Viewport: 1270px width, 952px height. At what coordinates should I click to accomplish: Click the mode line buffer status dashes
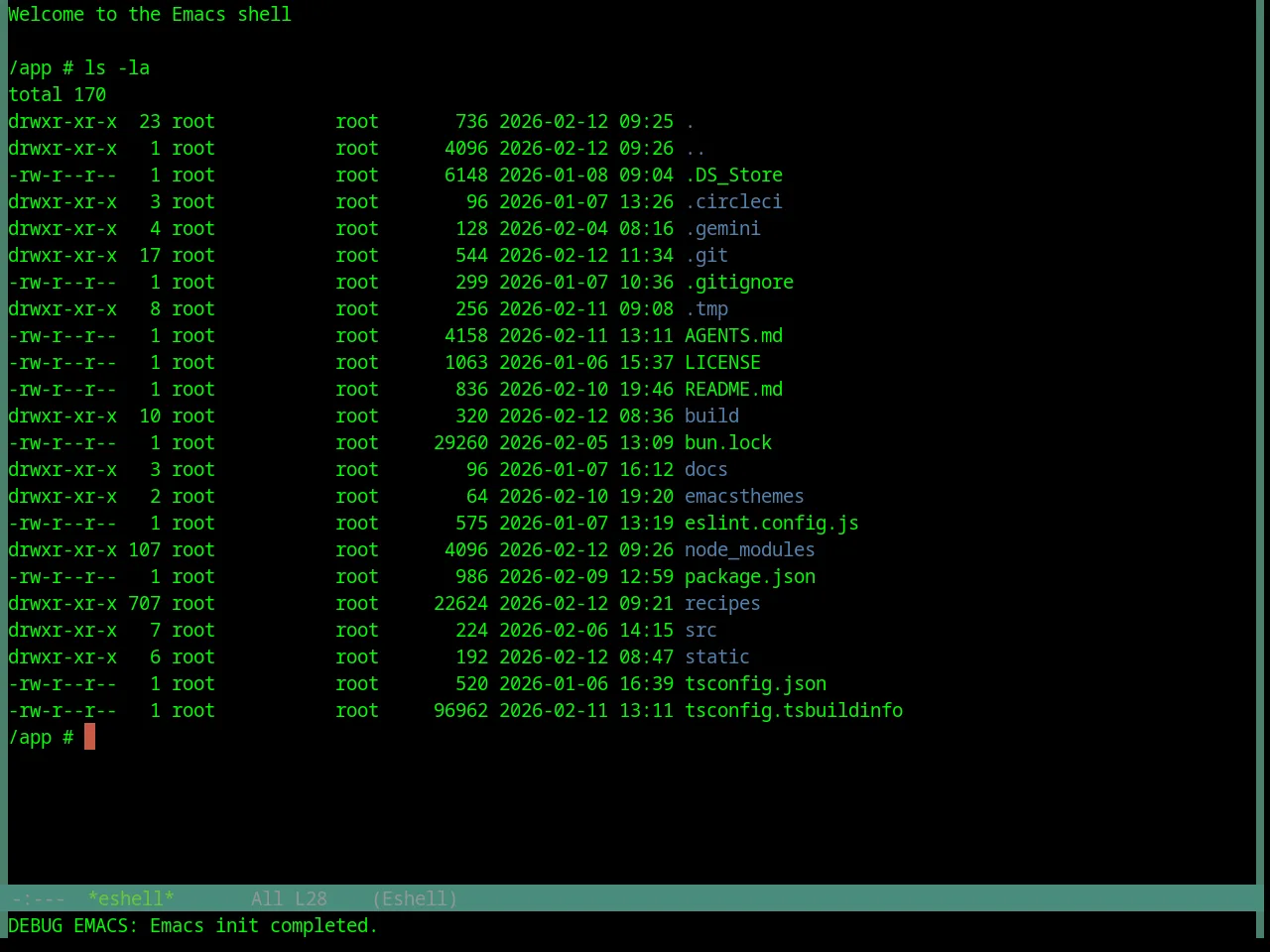38,898
